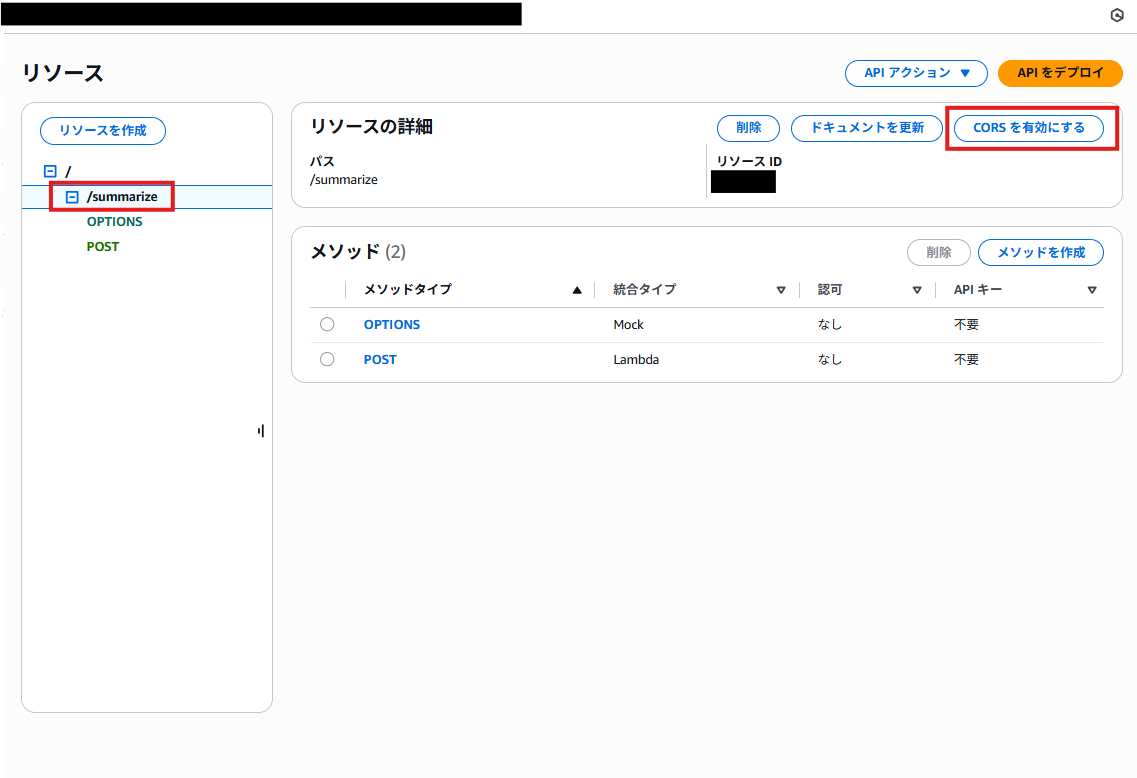Click 削除 in resource details
The height and width of the screenshot is (778, 1137).
click(748, 128)
